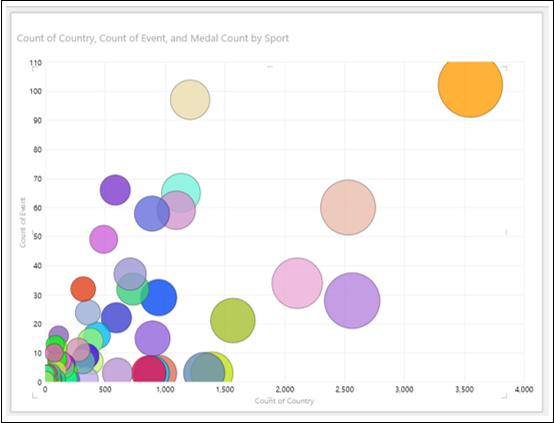Select the indigo bubble near 22 events
Image resolution: width=554 pixels, height=423 pixels.
116,318
